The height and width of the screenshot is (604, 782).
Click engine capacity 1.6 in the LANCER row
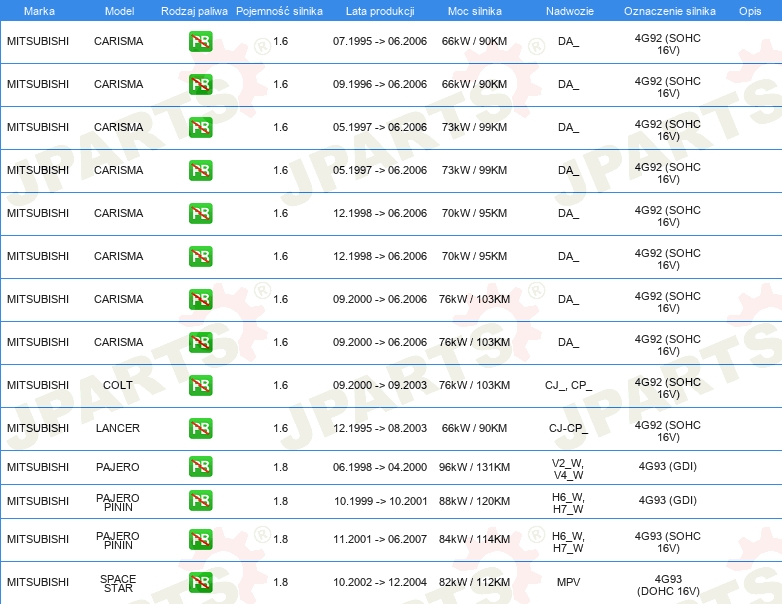[x=280, y=428]
